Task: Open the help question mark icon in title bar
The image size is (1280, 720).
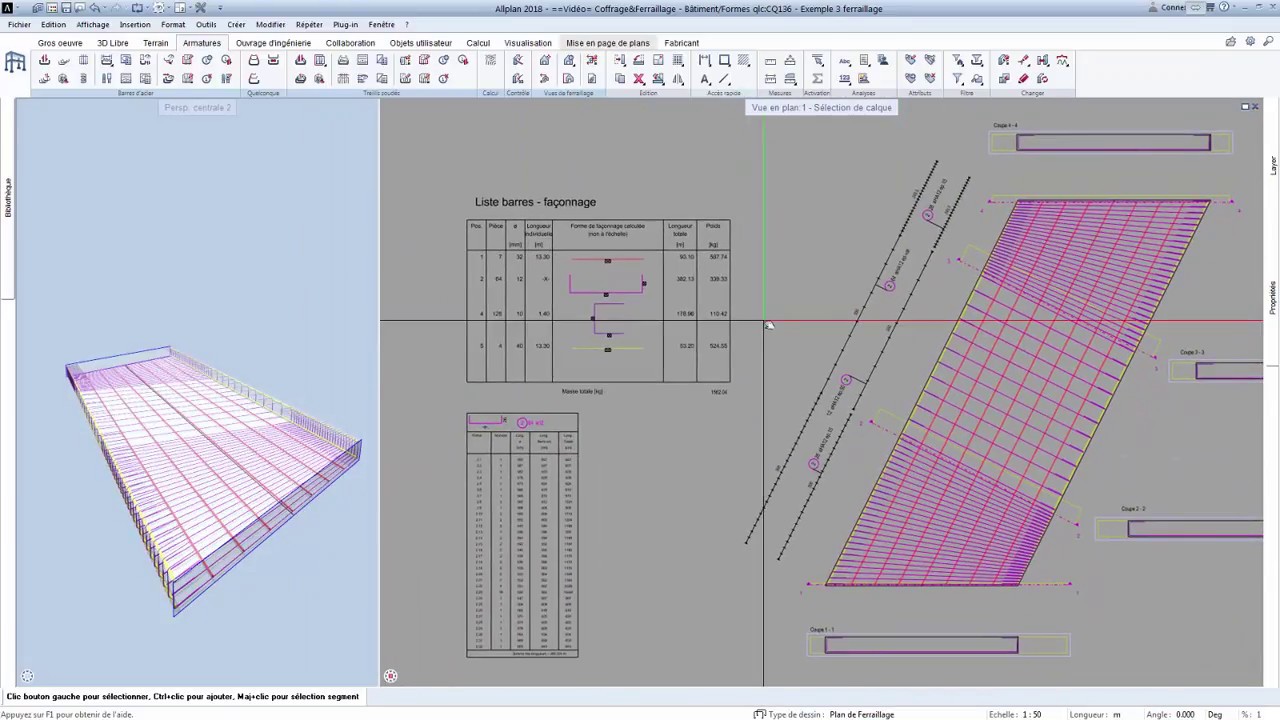Action: point(1224,7)
